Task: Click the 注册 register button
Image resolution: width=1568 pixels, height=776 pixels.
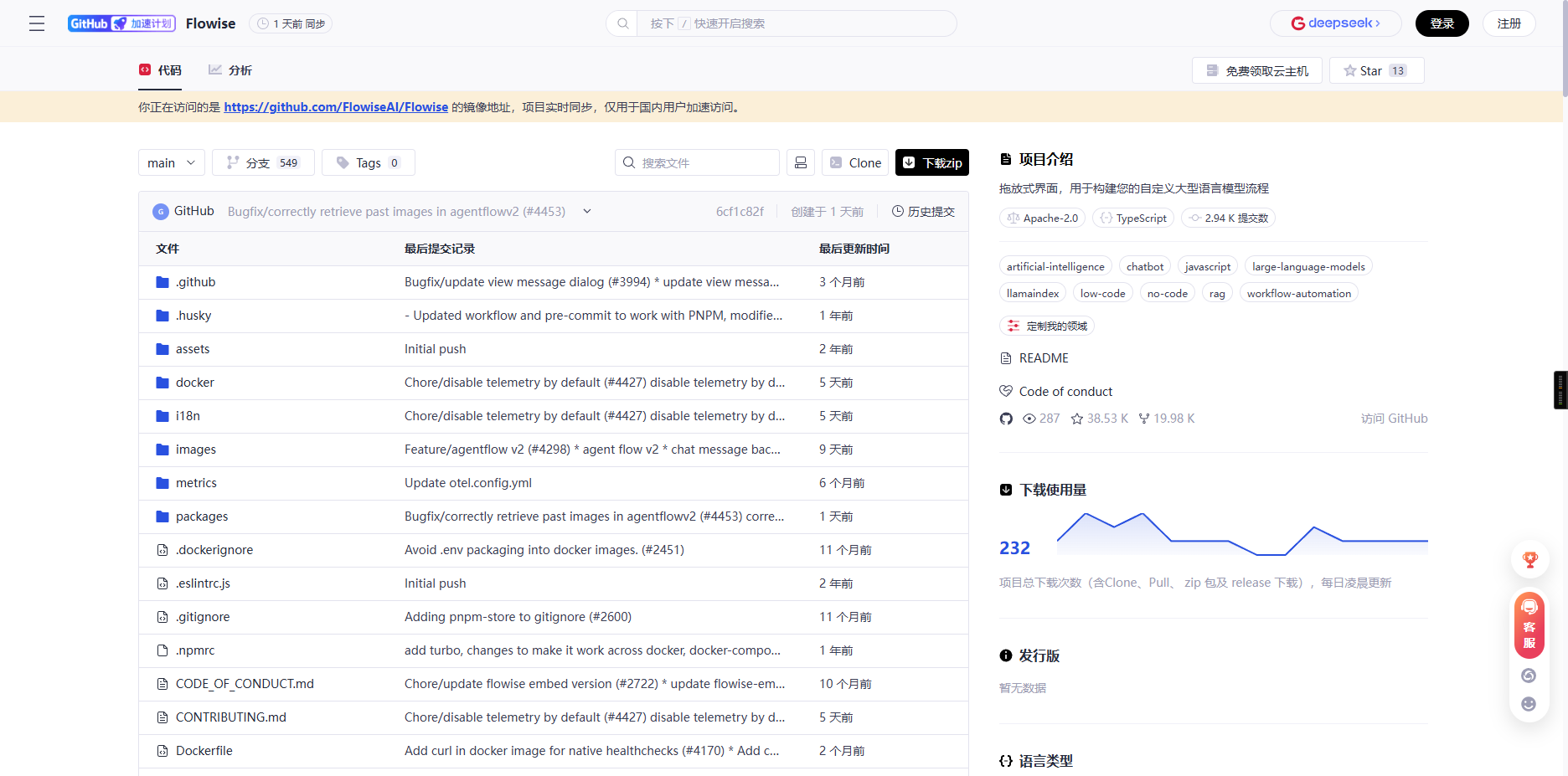Action: 1509,23
